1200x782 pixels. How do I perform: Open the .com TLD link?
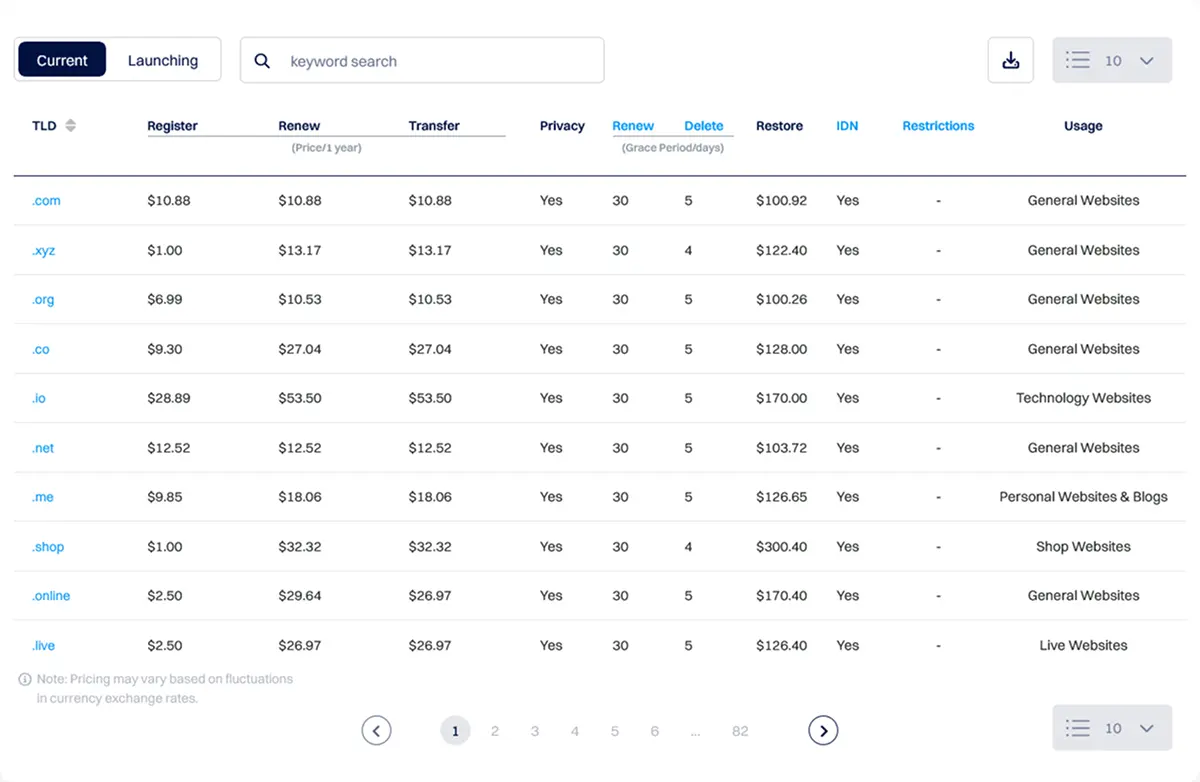[x=46, y=200]
